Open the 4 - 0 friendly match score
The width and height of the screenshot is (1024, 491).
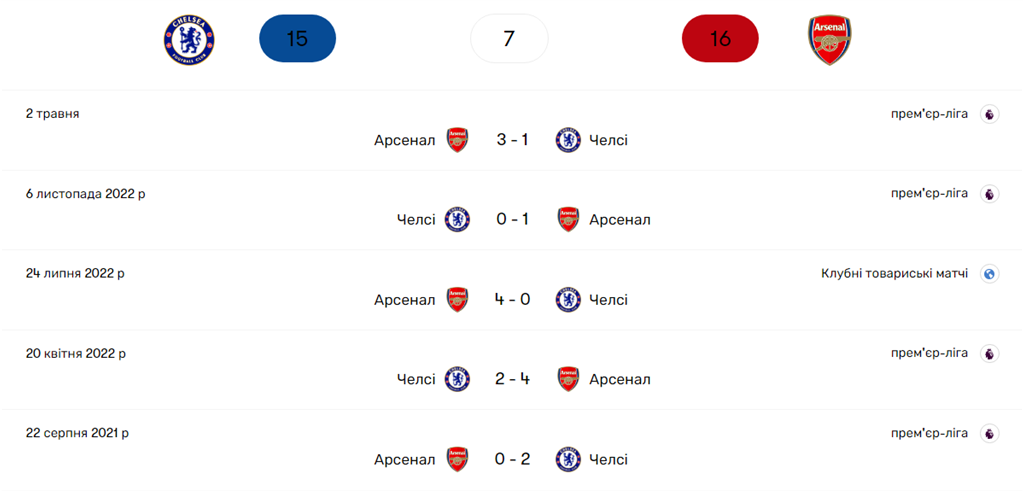(x=513, y=300)
